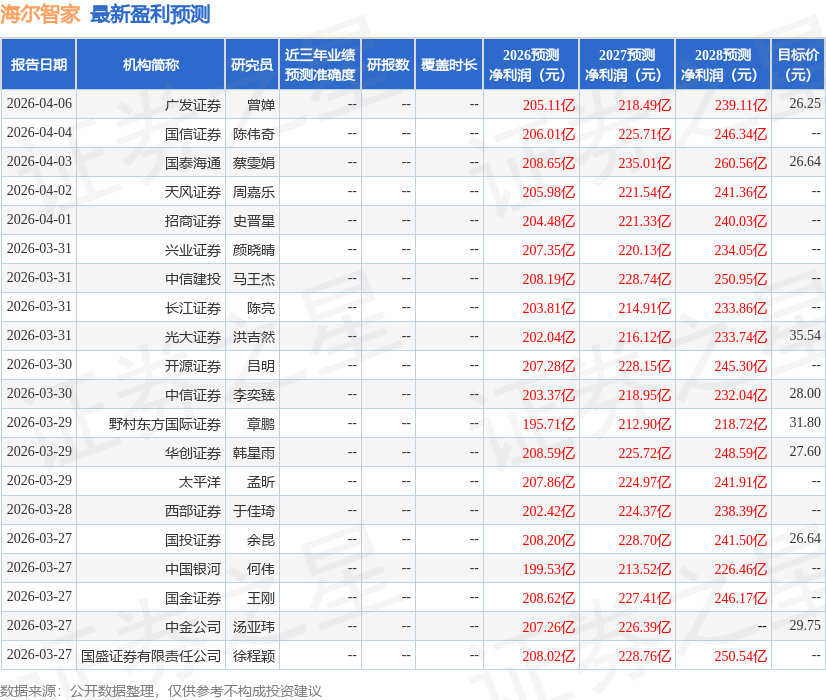This screenshot has width=826, height=700.
Task: Click the 海尔智家 title link
Action: tap(39, 14)
